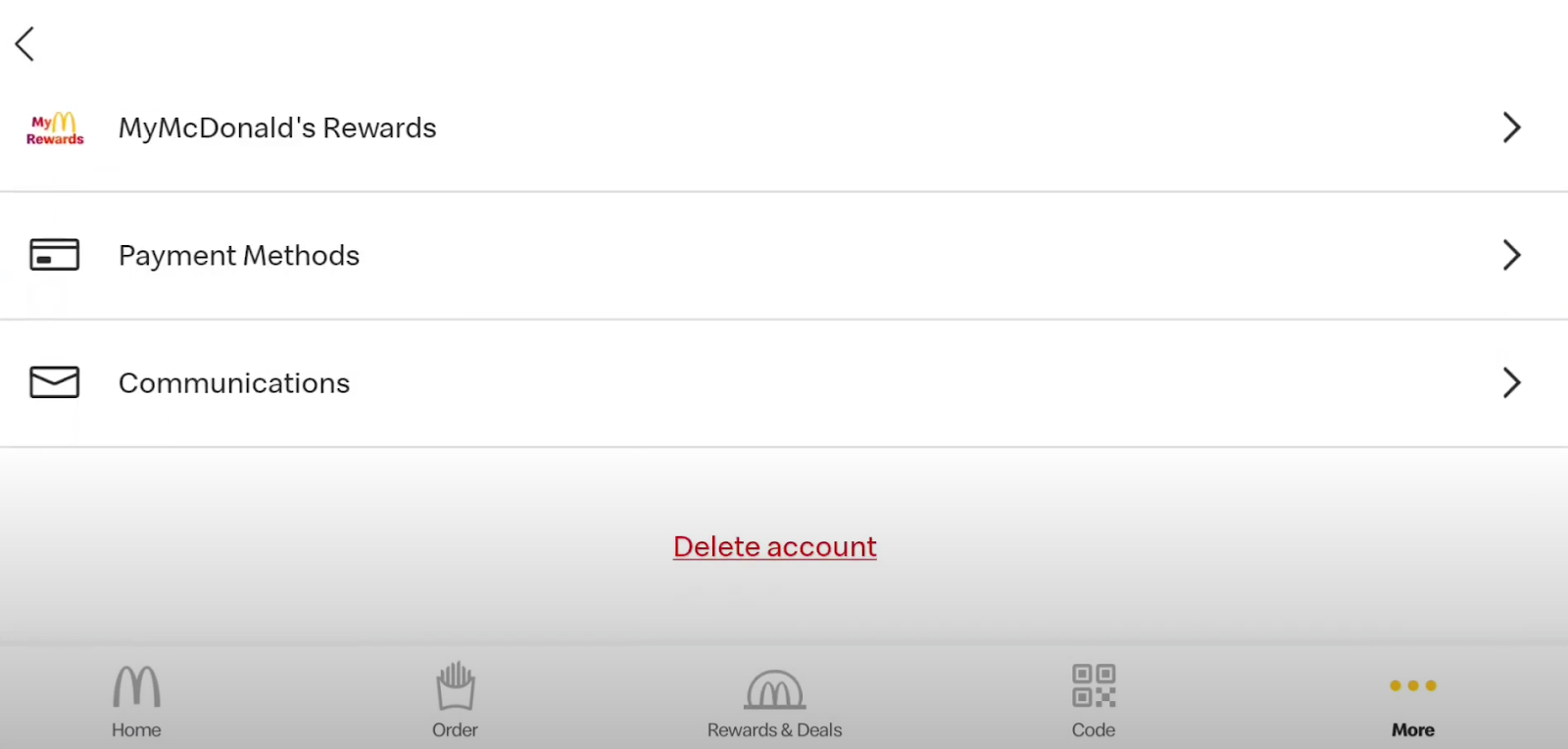
Task: Tap the golden arches Home icon
Action: click(x=136, y=686)
